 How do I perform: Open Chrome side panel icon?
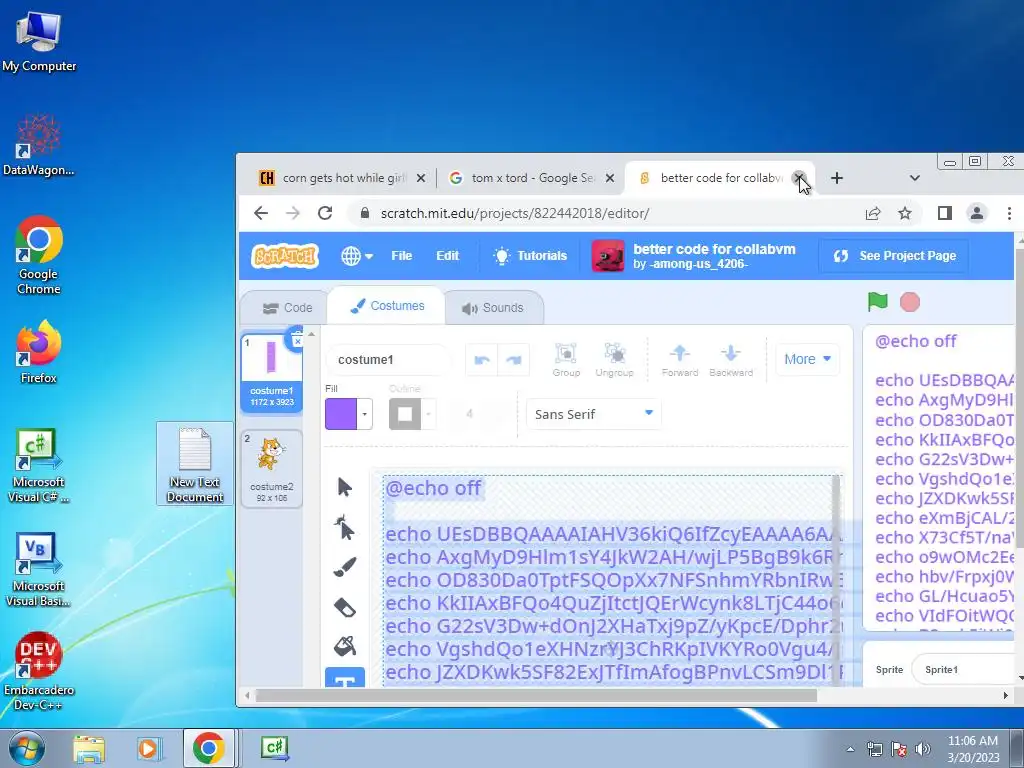click(x=944, y=213)
